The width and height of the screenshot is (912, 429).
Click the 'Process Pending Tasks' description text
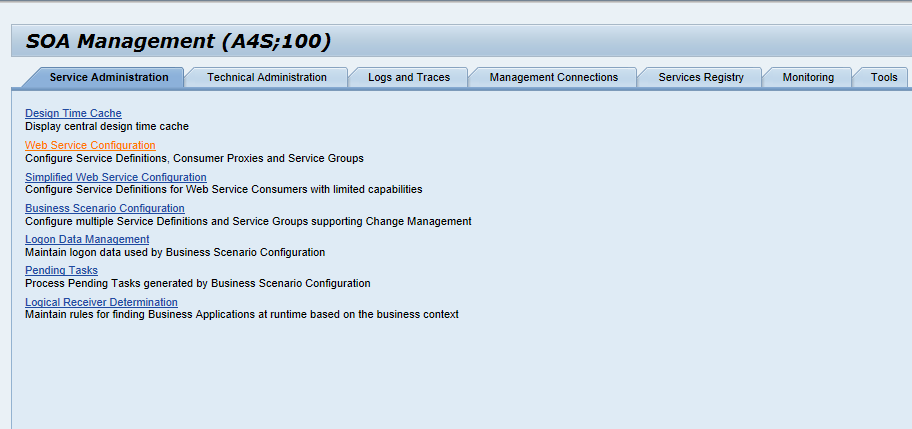tap(197, 283)
